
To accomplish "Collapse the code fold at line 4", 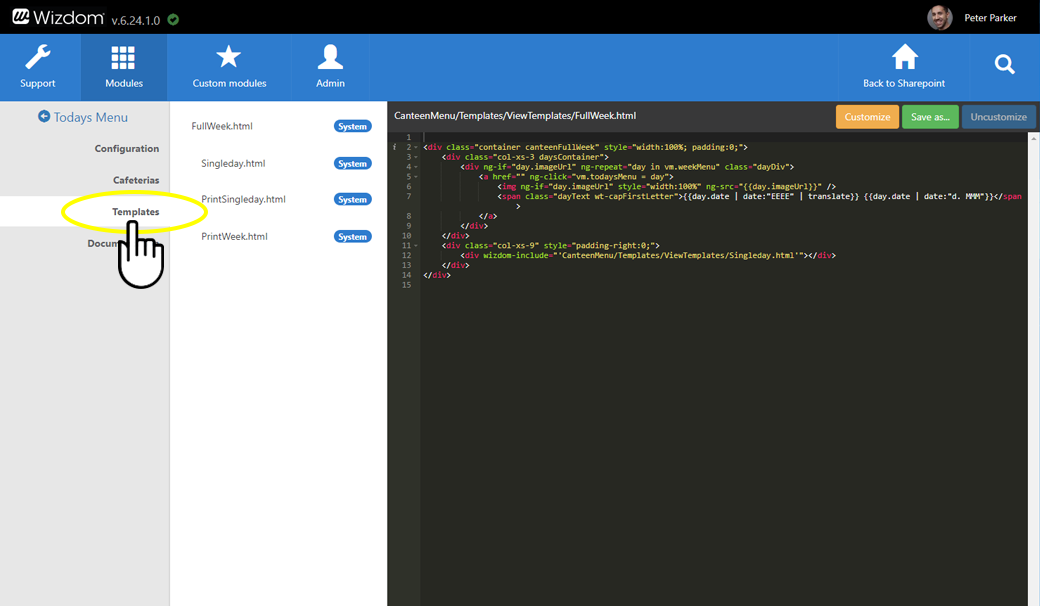I will point(417,167).
